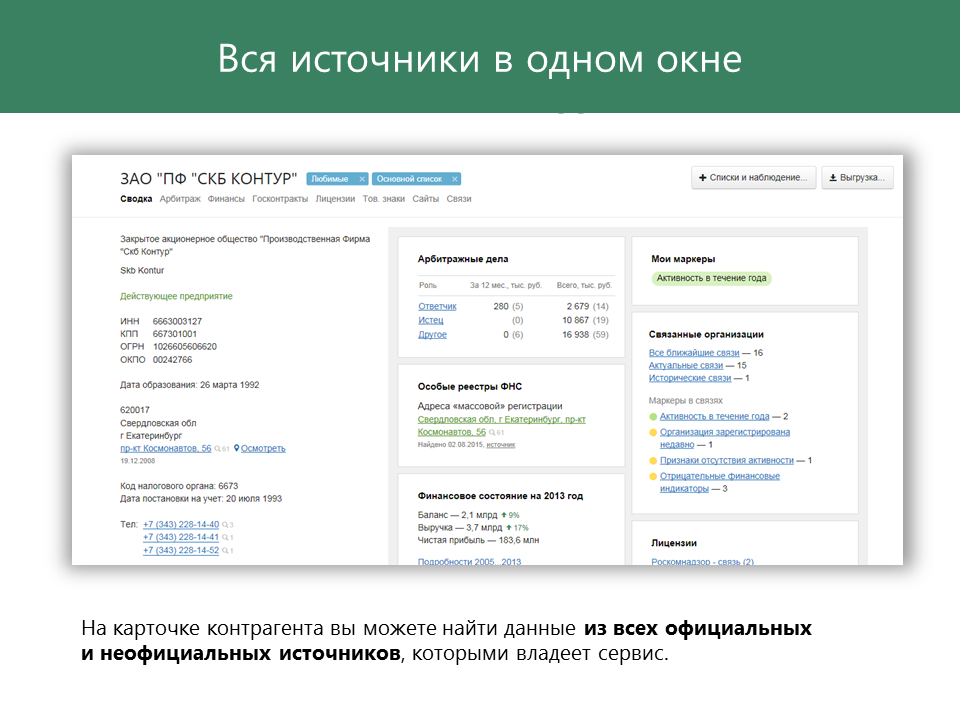Open the 'источник' link
960x720 pixels.
point(500,444)
